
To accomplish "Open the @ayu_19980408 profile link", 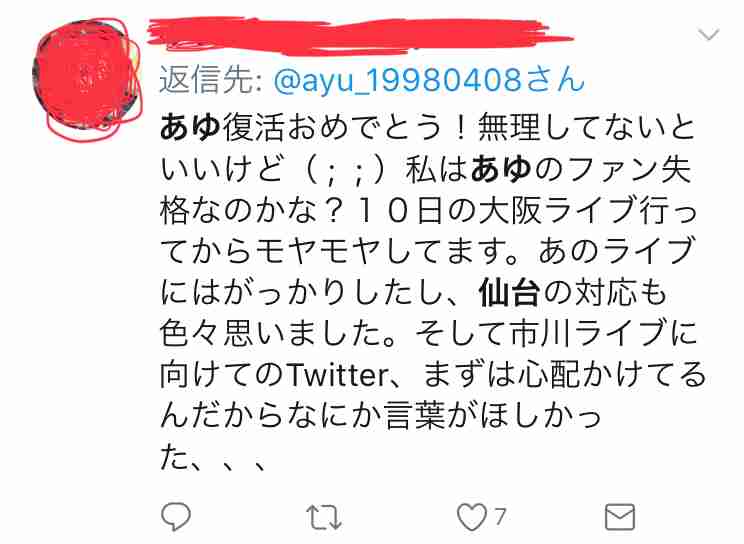I will tap(398, 80).
